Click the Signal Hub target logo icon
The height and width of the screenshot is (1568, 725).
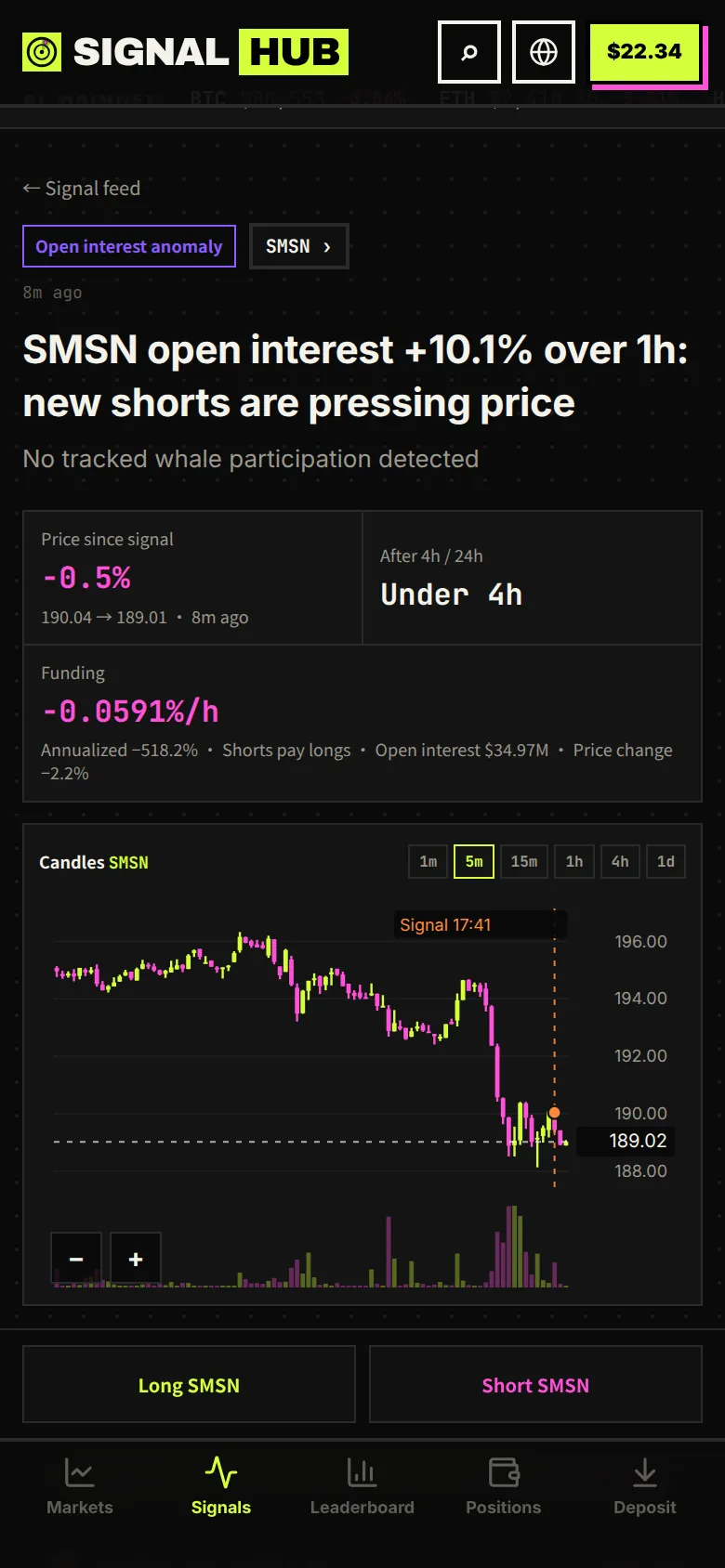tap(42, 52)
